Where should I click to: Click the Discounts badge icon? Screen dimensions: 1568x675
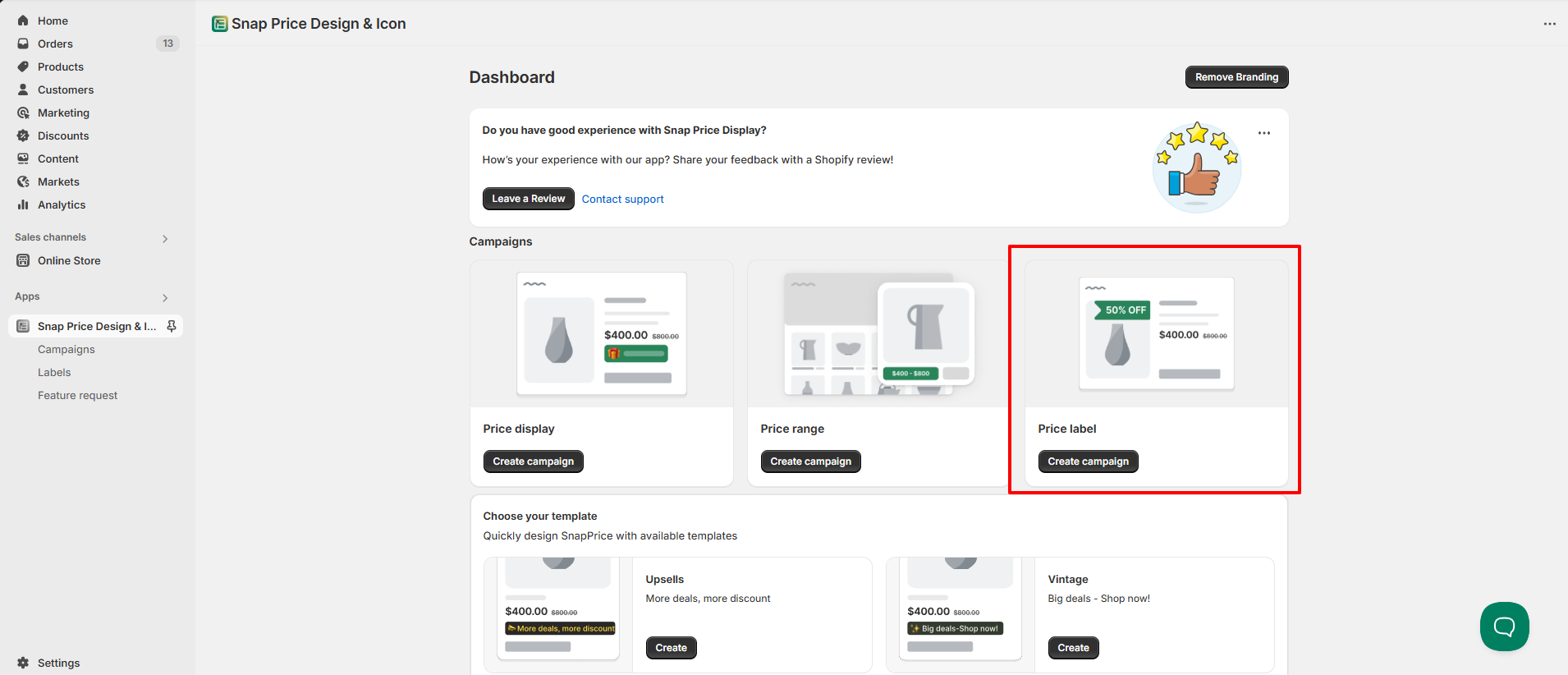pos(23,135)
